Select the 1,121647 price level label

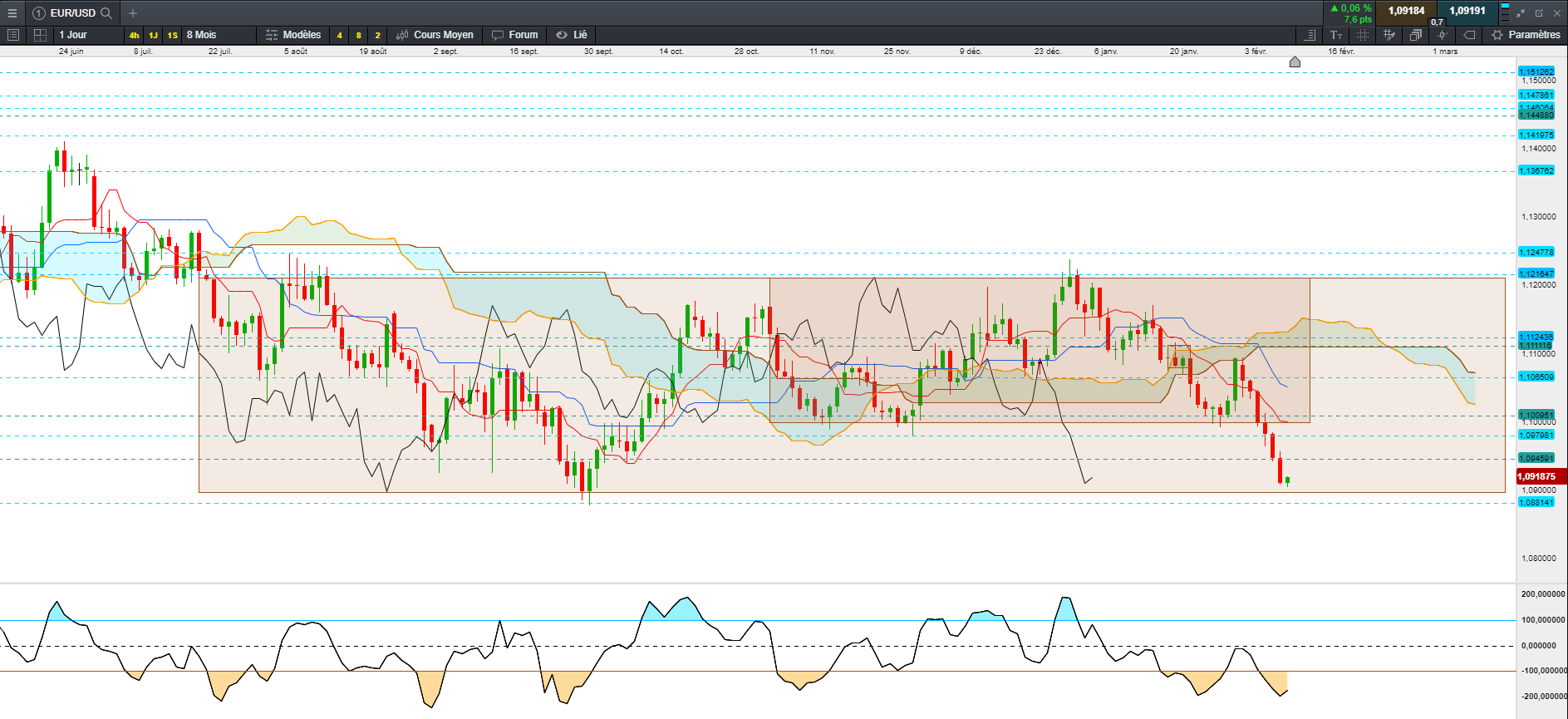[1536, 273]
